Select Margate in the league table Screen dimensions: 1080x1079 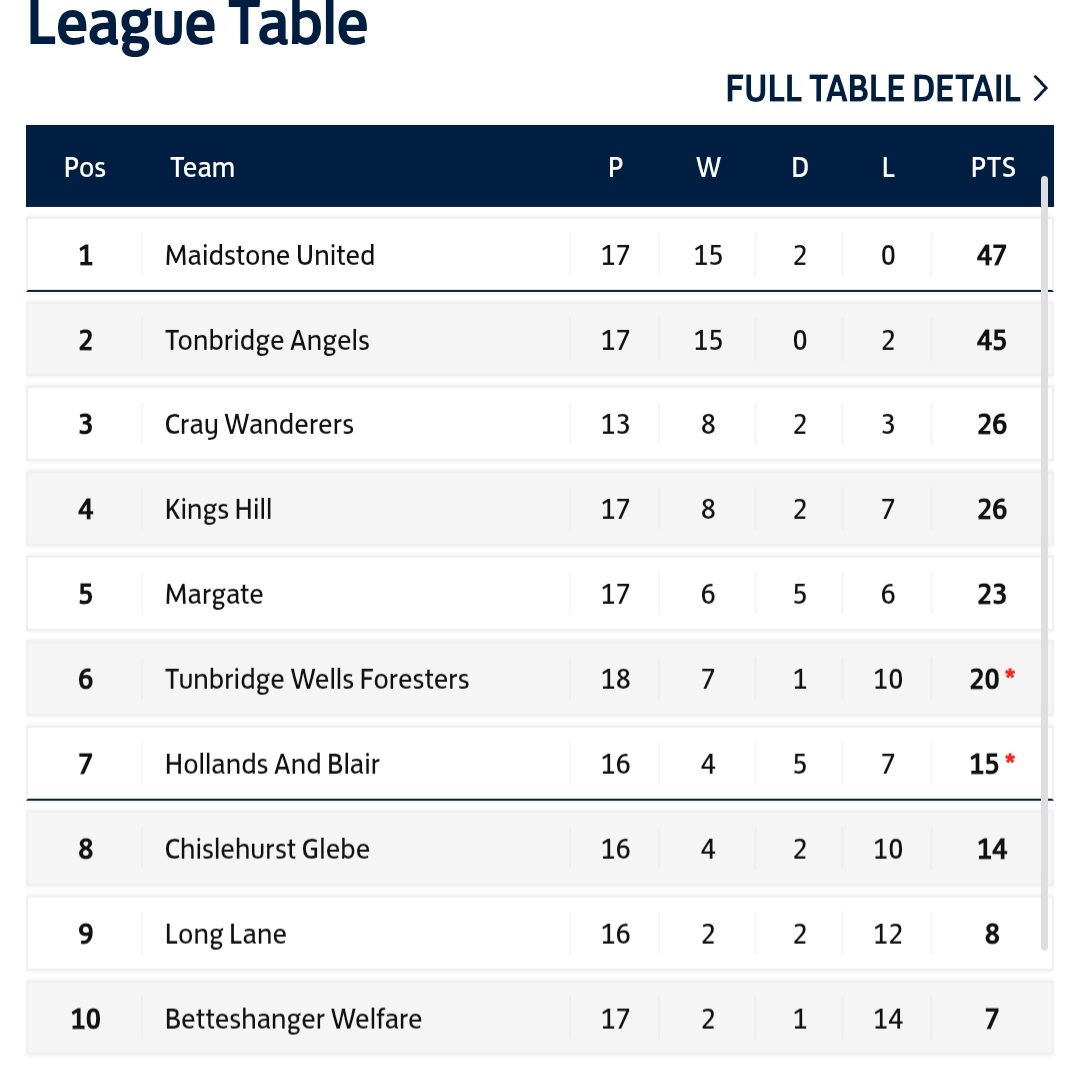pos(214,595)
